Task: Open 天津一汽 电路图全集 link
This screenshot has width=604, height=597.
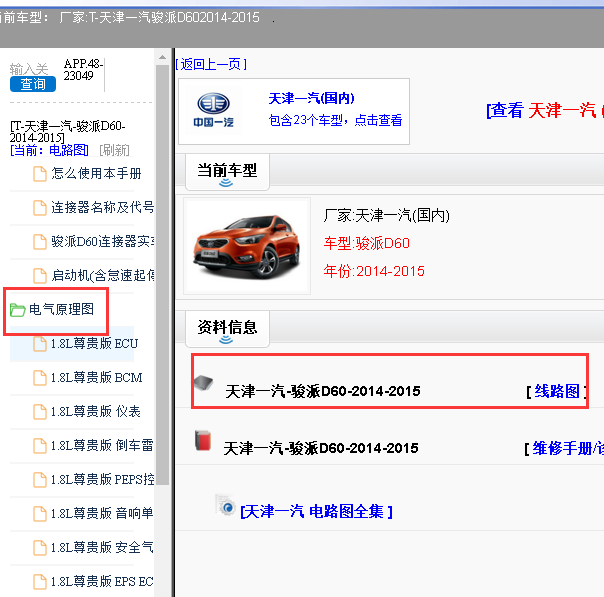Action: [x=316, y=511]
